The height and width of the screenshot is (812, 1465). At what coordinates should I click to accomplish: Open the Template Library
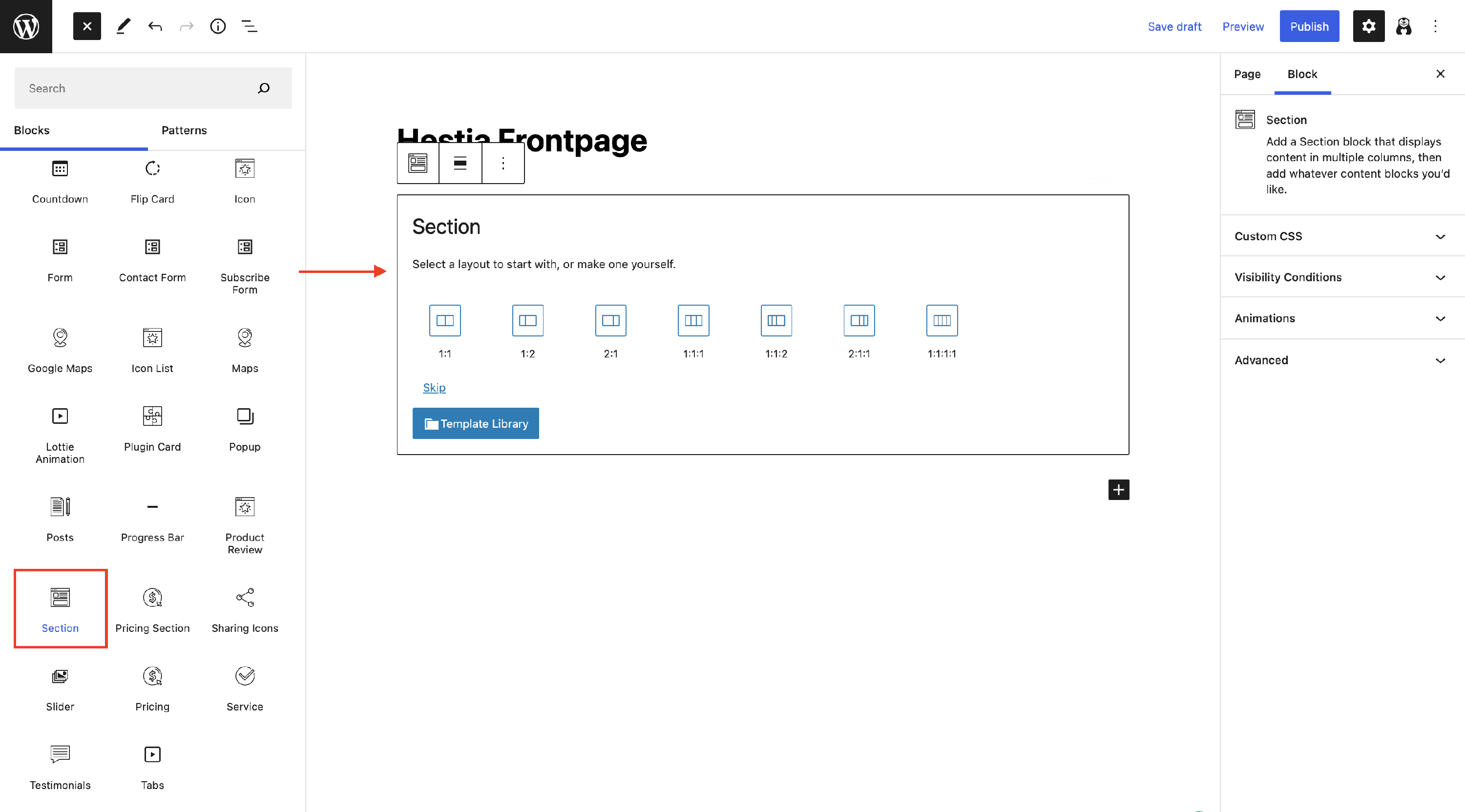476,423
